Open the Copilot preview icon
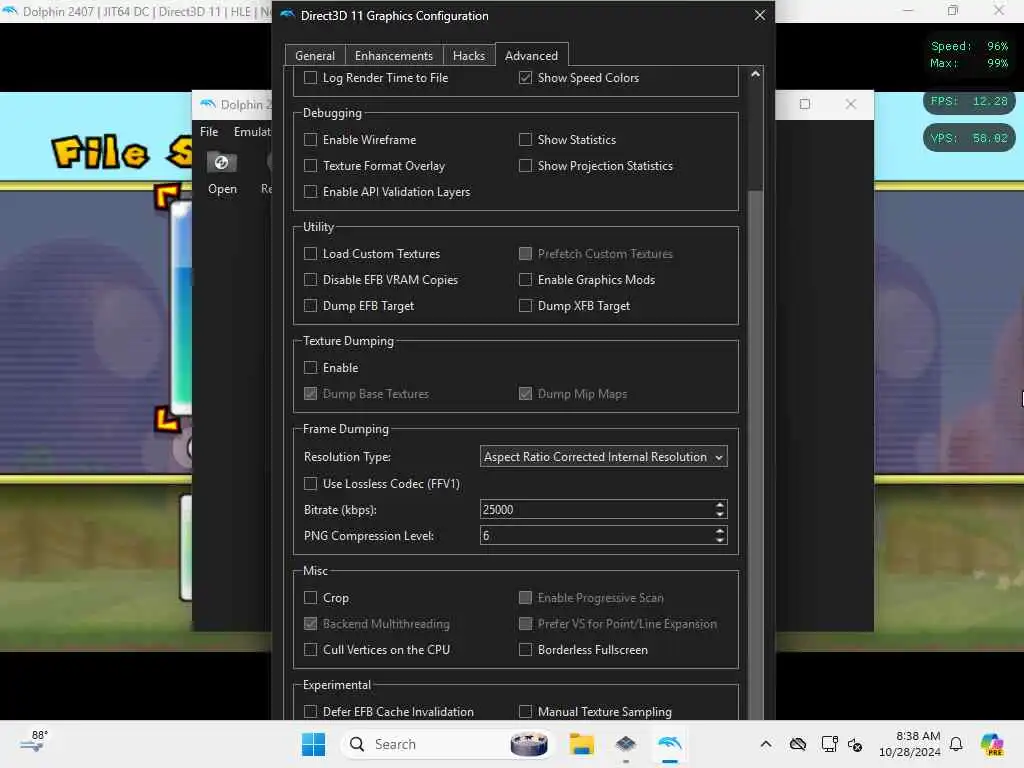This screenshot has height=768, width=1024. click(x=992, y=744)
